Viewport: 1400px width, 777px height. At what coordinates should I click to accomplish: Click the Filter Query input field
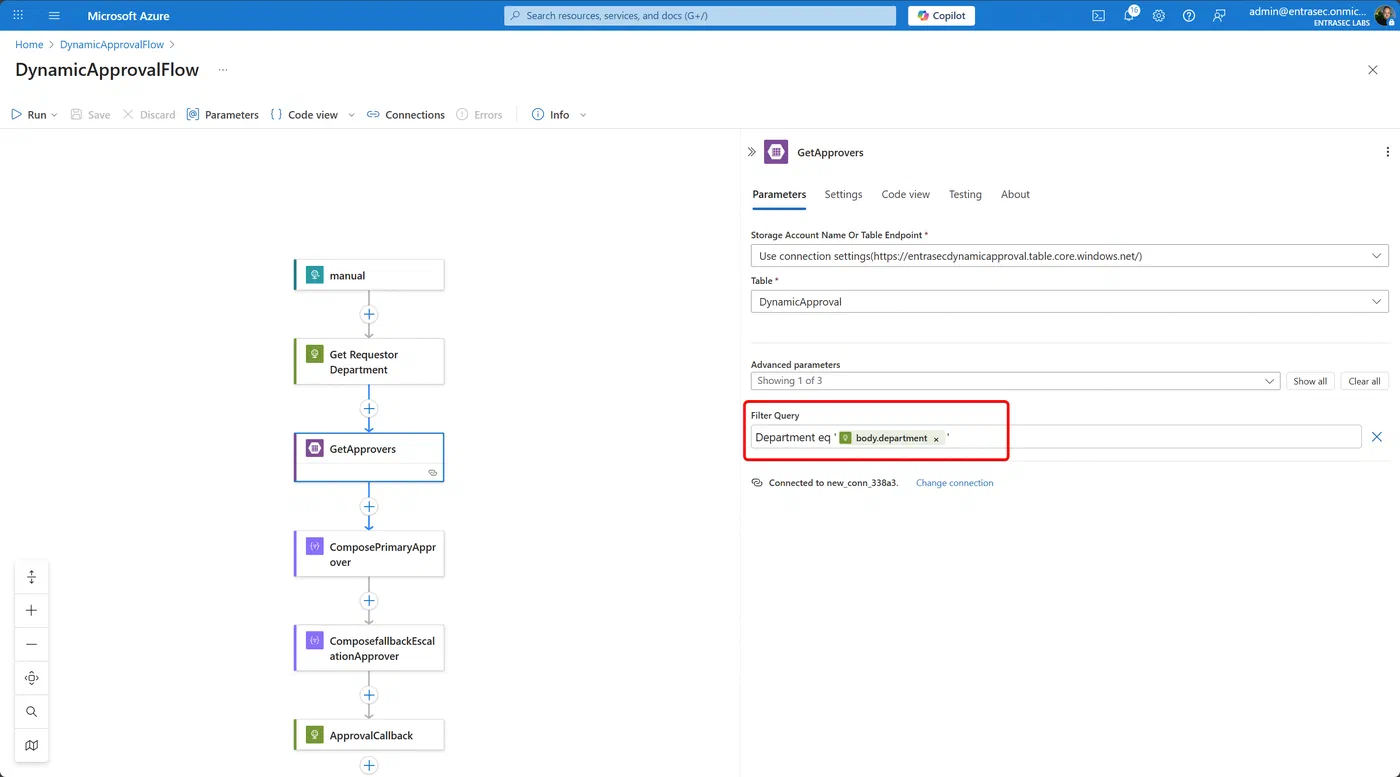coord(1056,437)
